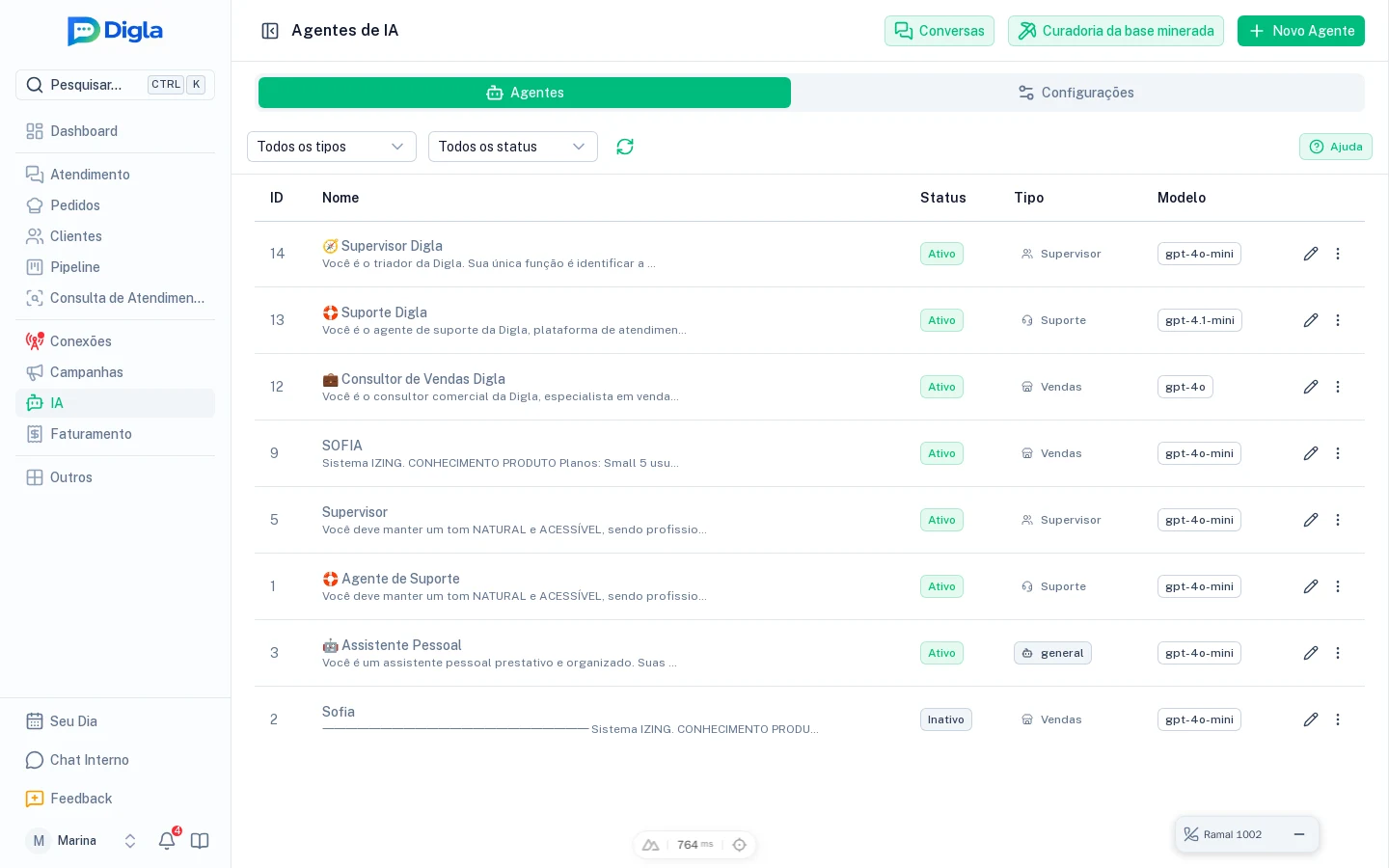Open Atendimento in sidebar

(x=115, y=175)
